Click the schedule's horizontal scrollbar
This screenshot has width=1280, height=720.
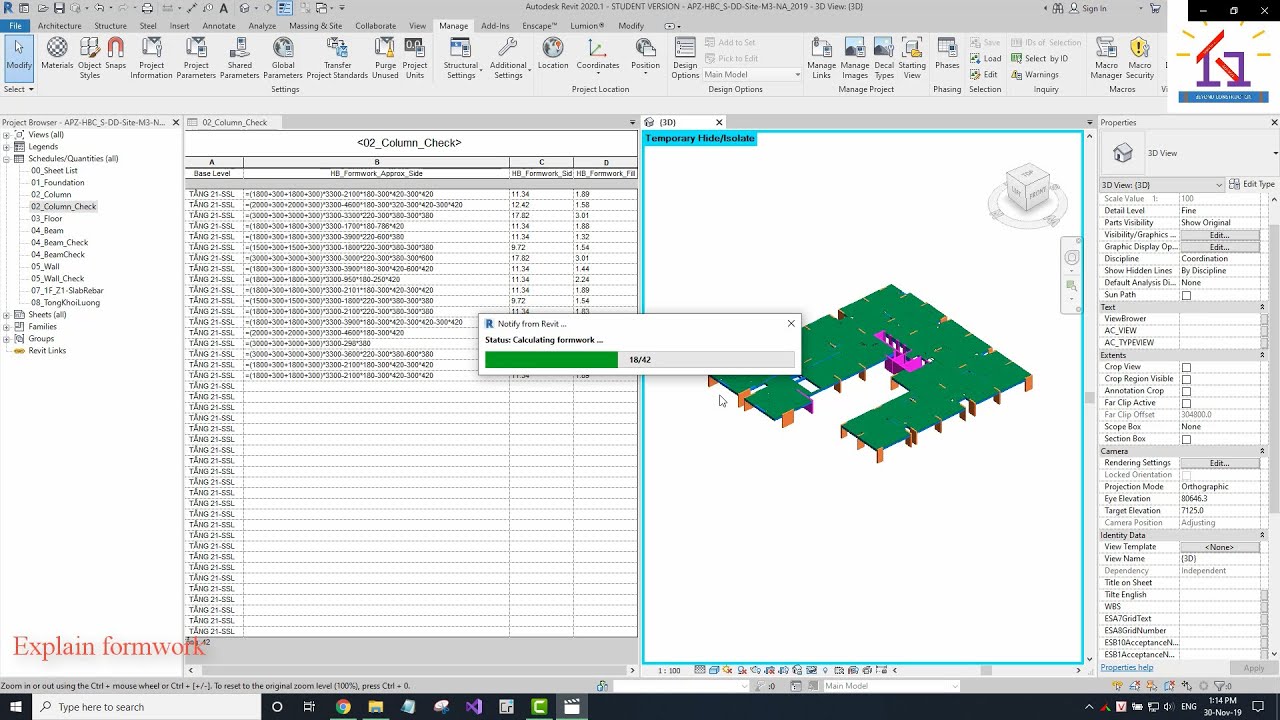coord(410,670)
